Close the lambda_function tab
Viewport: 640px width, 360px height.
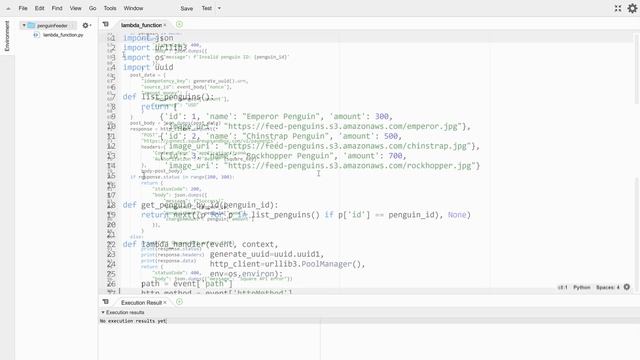pos(165,25)
